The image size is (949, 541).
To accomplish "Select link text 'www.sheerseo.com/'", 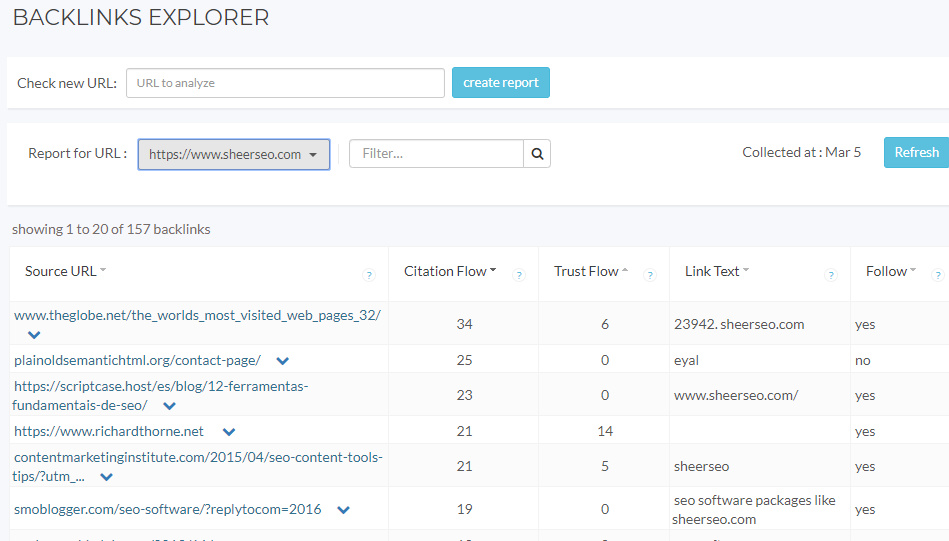I will click(736, 396).
